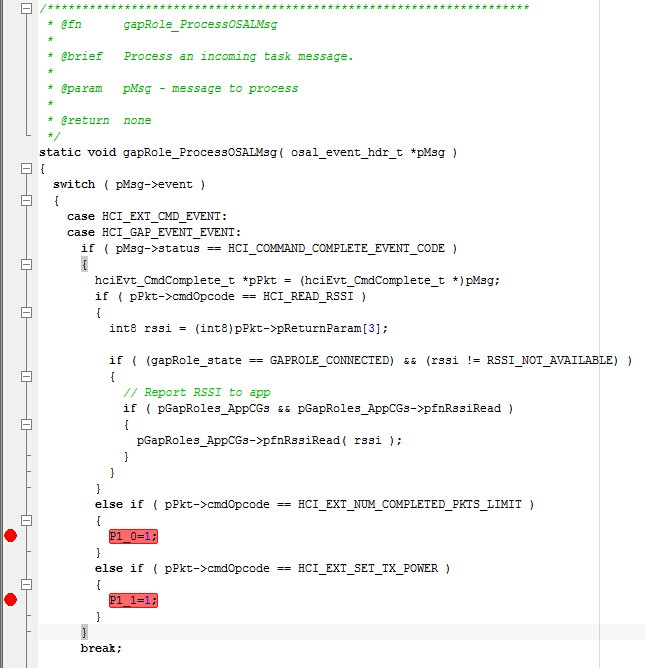The width and height of the screenshot is (646, 668).
Task: Place cursor on switch ( pMsg->event )
Action: click(x=129, y=184)
